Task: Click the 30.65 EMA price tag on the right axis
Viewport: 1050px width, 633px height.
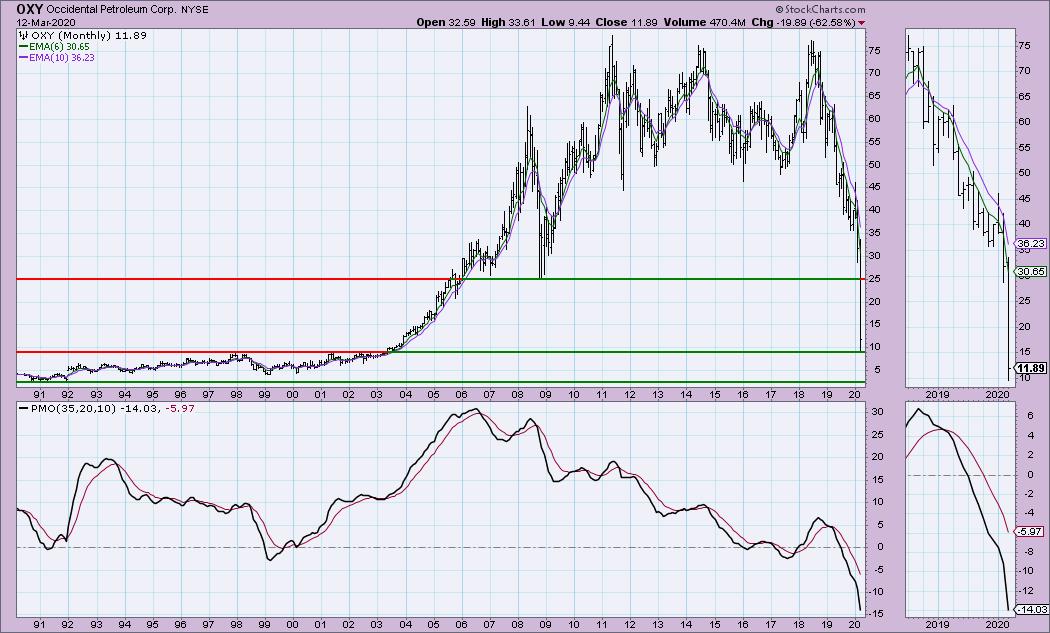Action: (x=1031, y=271)
